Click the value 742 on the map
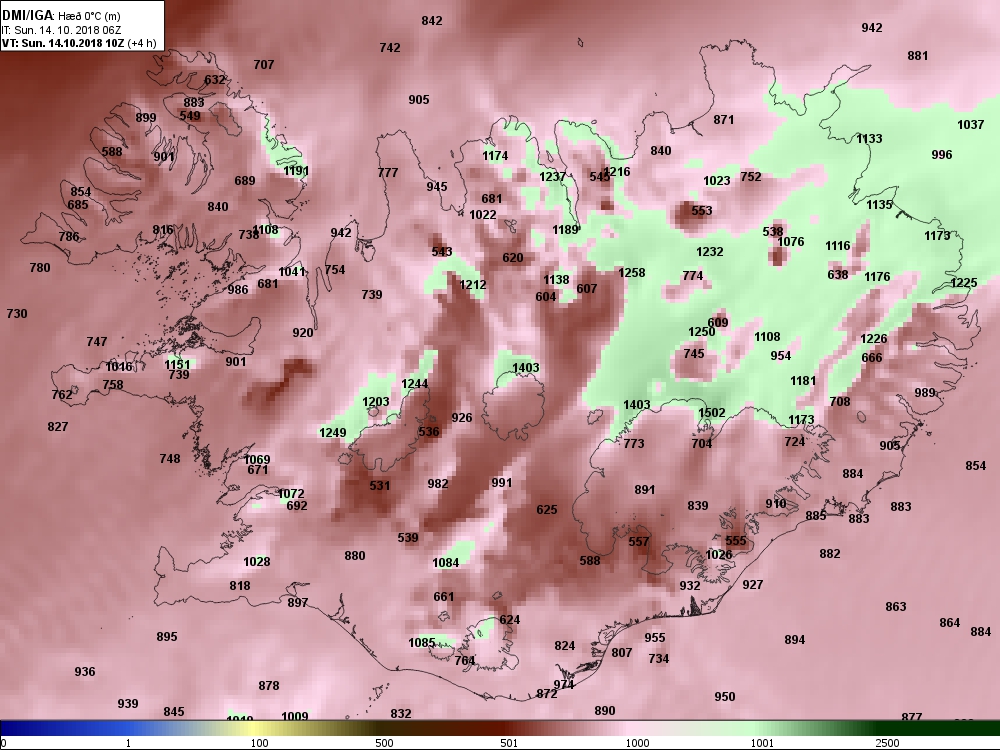Viewport: 1000px width, 750px height. click(x=390, y=48)
